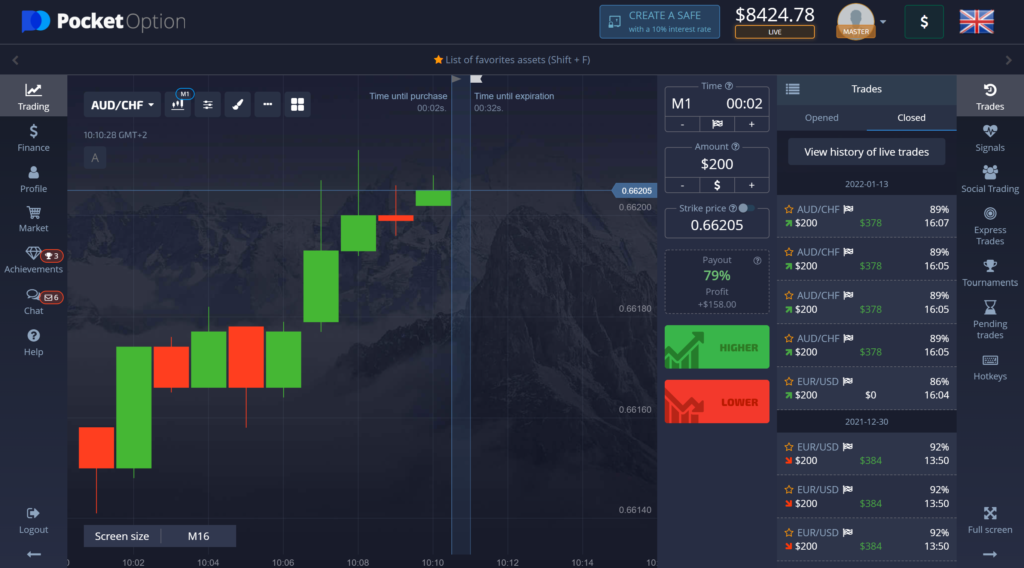
Task: Open the M16 screen size selector
Action: tap(199, 536)
